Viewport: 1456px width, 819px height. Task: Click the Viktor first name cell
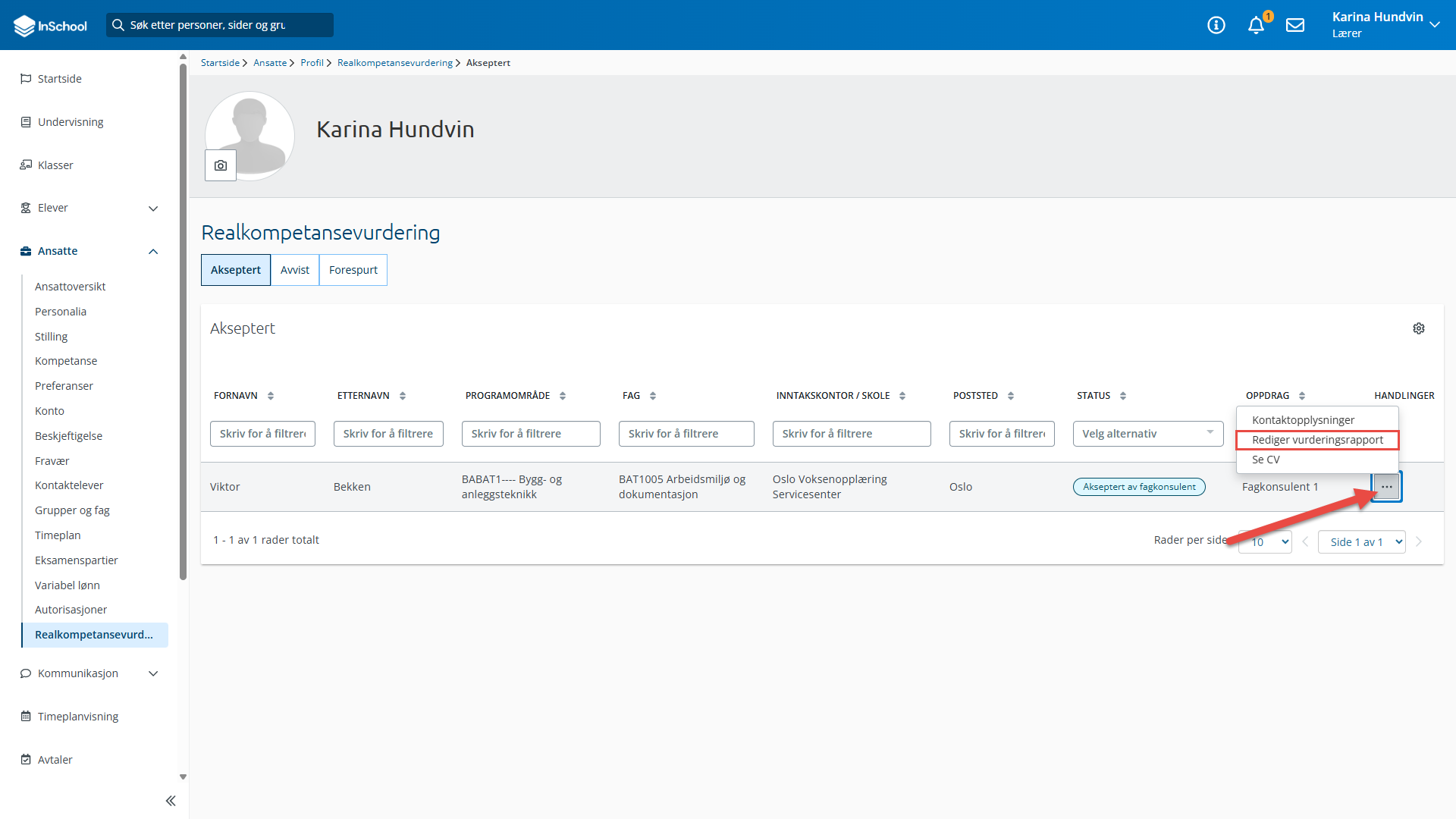225,487
